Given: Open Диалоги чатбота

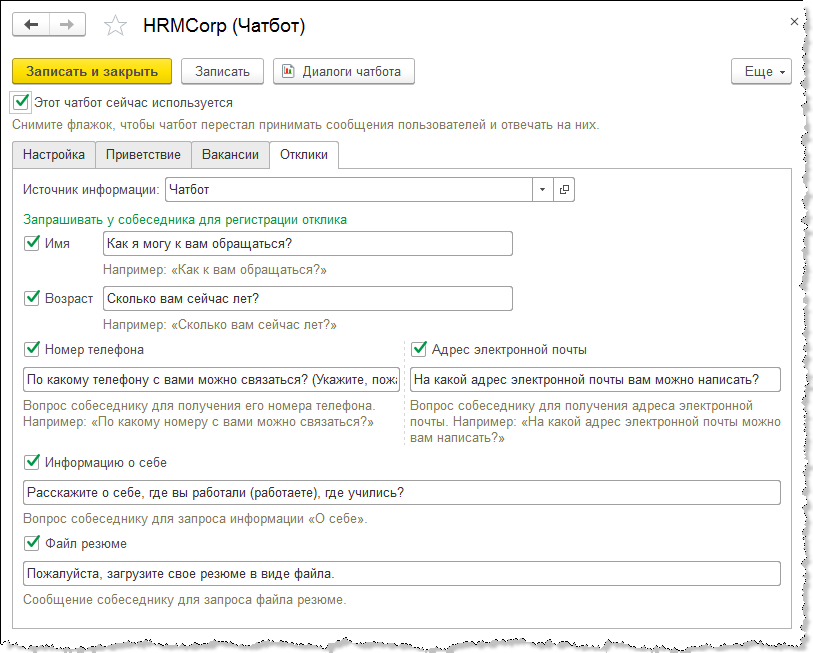Looking at the screenshot, I should pos(343,72).
